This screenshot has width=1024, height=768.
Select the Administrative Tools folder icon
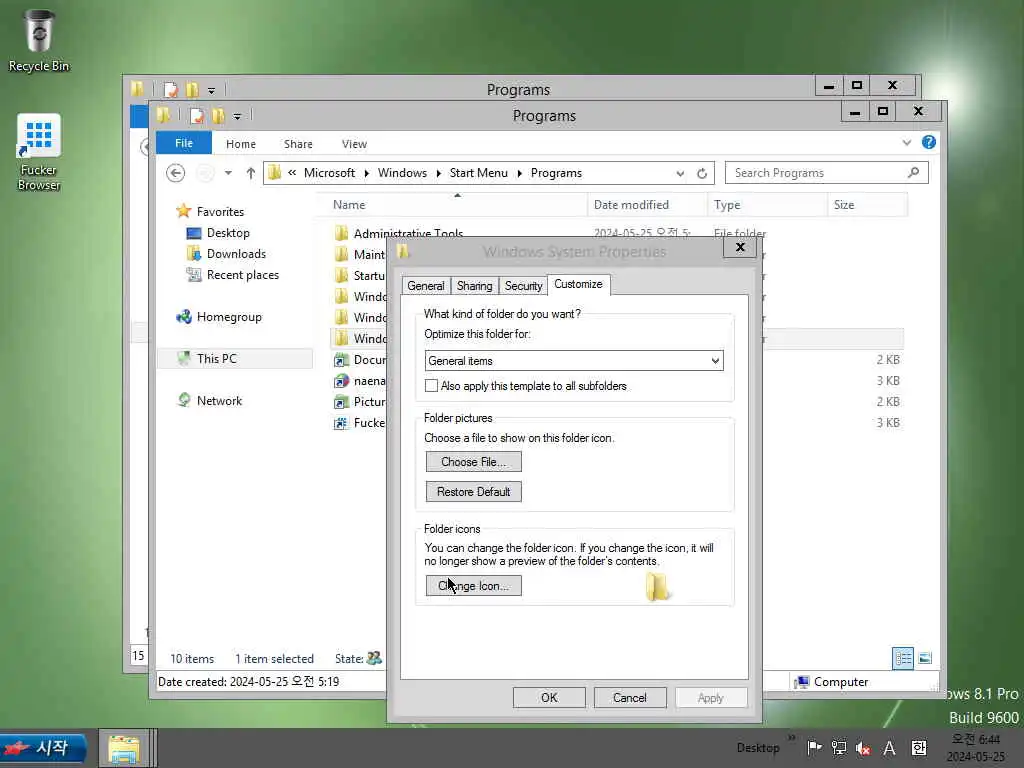point(341,233)
